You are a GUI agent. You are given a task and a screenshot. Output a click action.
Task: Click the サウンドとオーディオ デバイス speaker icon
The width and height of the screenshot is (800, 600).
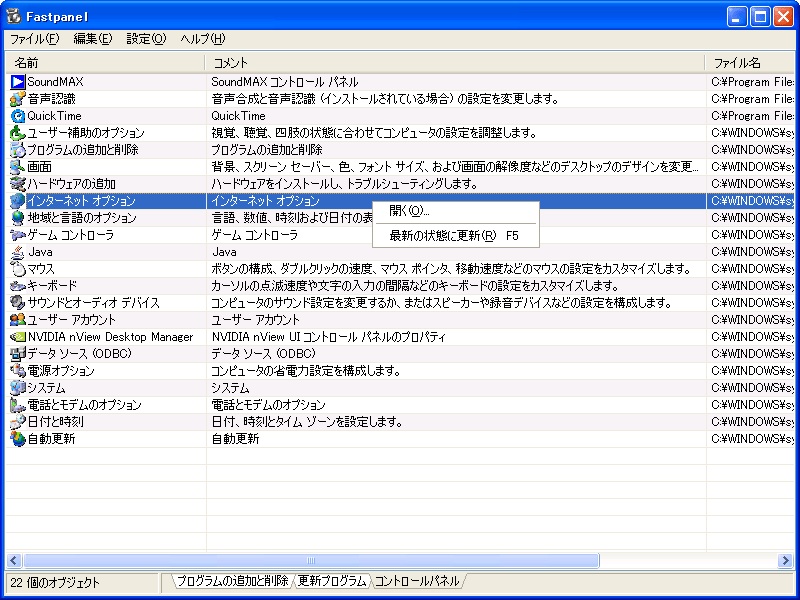point(18,303)
